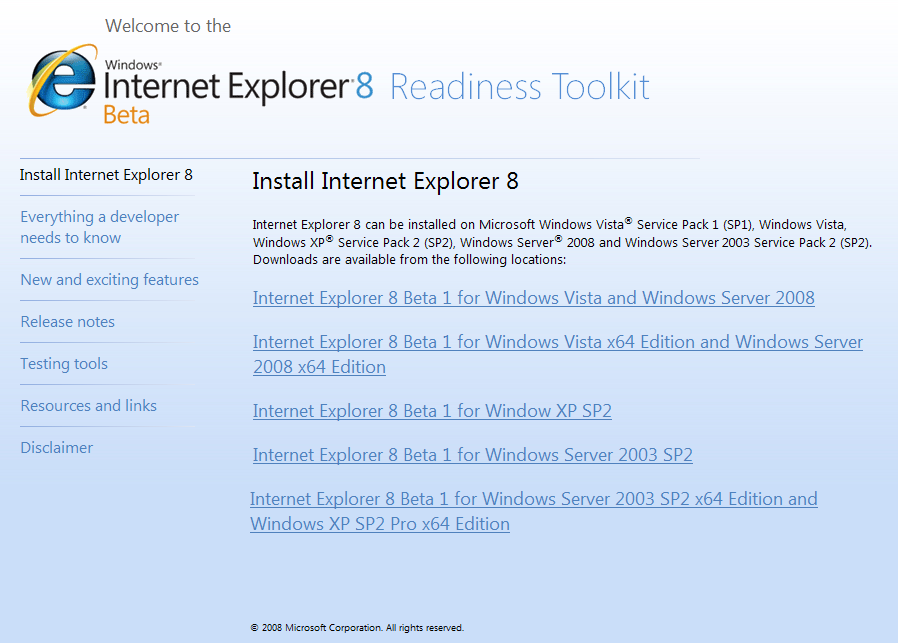Screen dimensions: 898x643
Task: Click the 2008 Microsoft Corporation copyright notice
Action: 357,628
